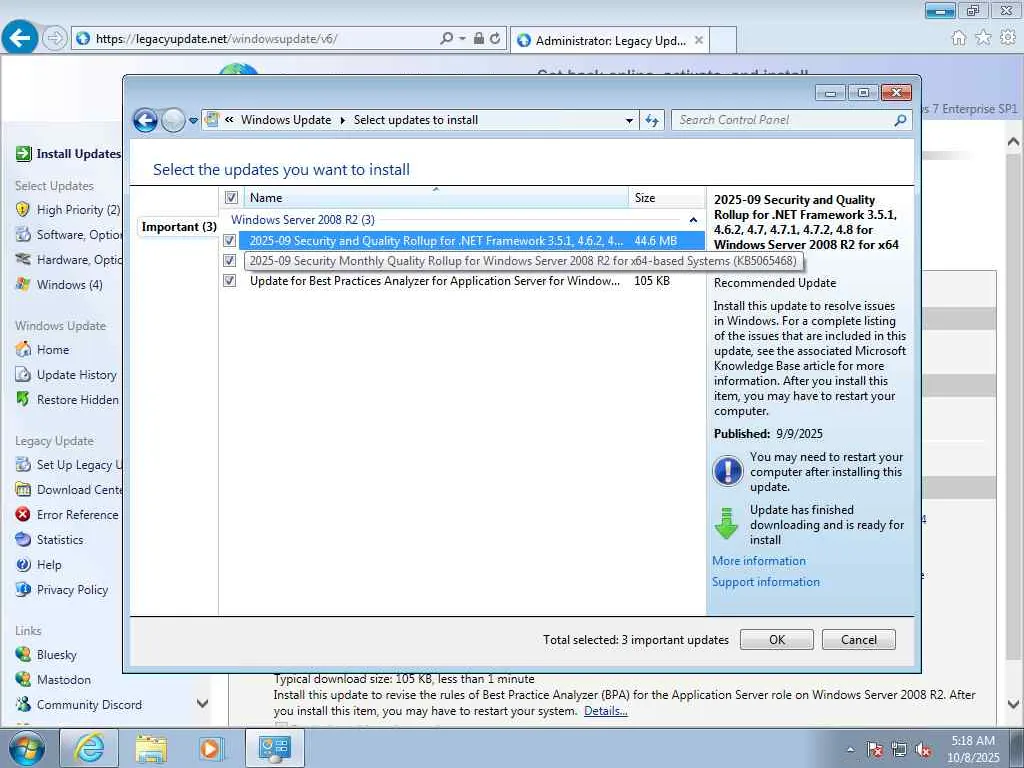
Task: Close the Legacy Update browser tab
Action: pos(699,40)
